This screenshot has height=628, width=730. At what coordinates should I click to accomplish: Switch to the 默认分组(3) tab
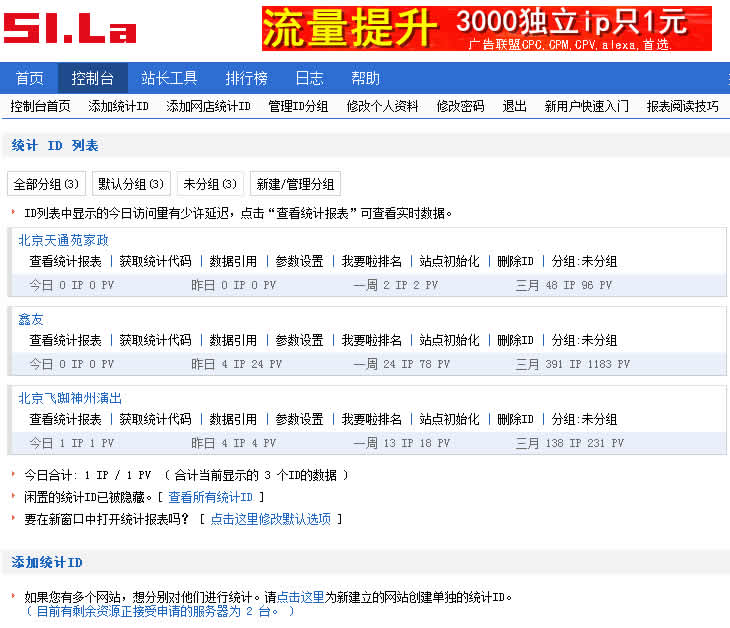[131, 184]
